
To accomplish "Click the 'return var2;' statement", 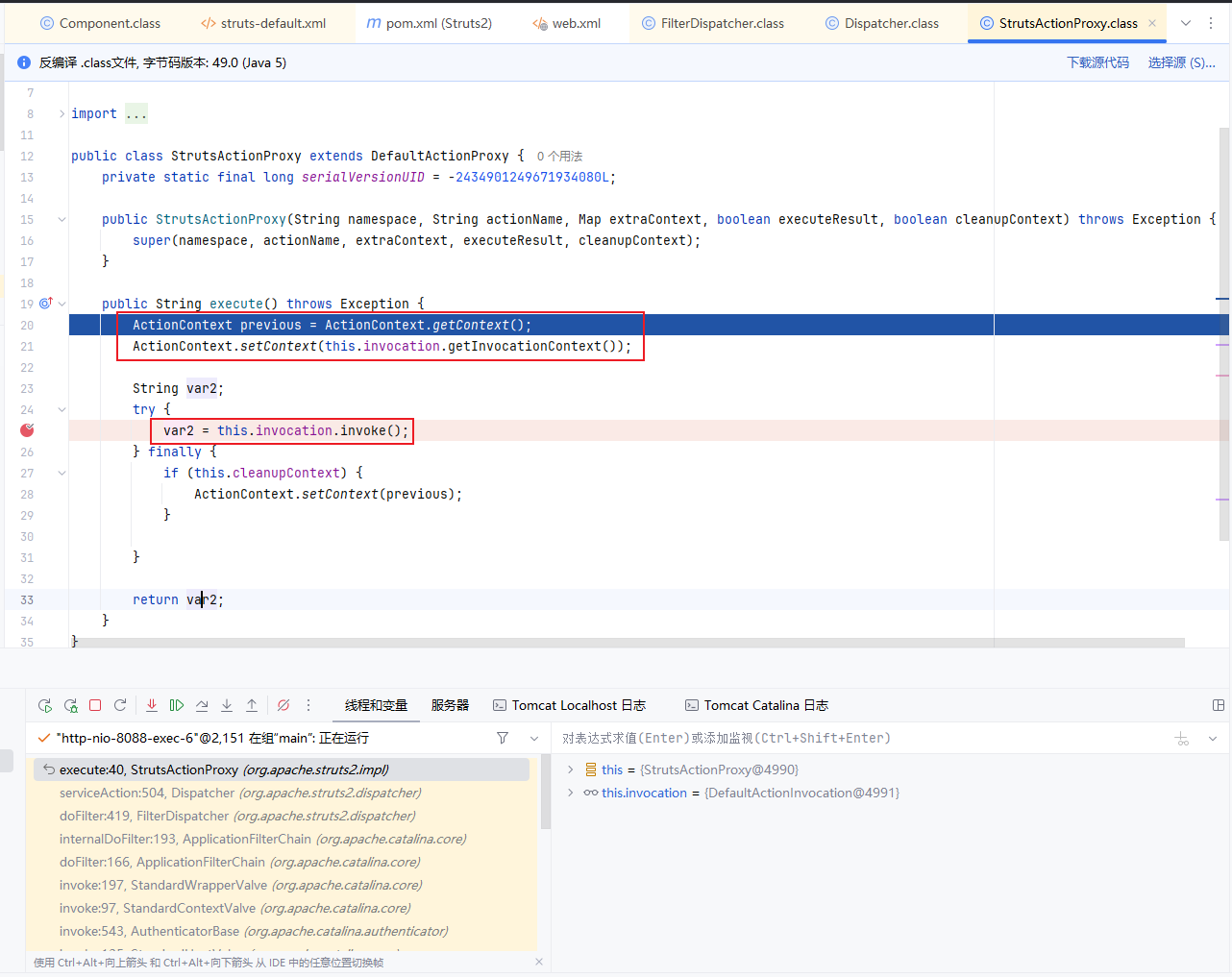I will click(x=178, y=599).
